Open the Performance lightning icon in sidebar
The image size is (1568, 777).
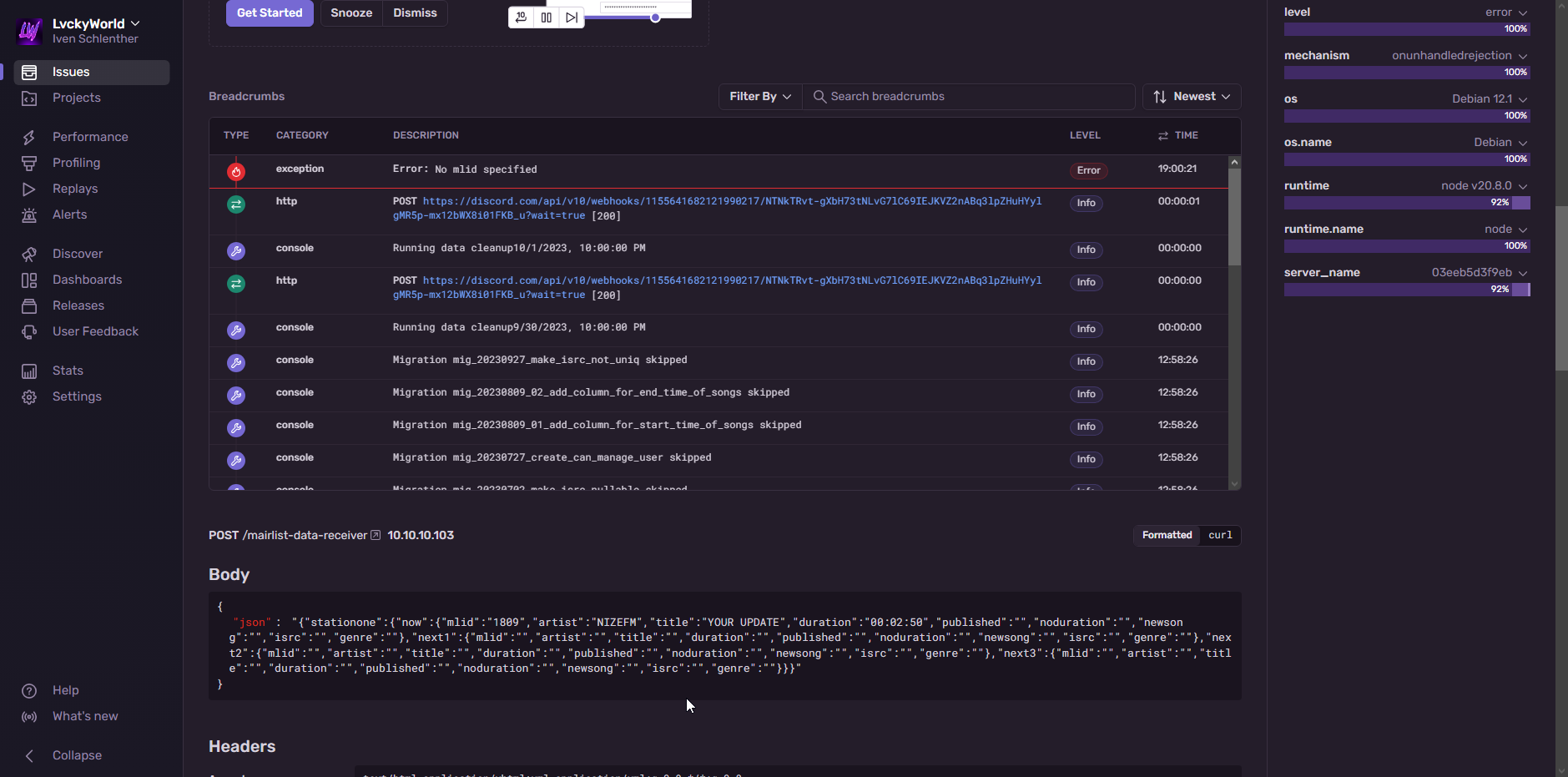(x=29, y=137)
